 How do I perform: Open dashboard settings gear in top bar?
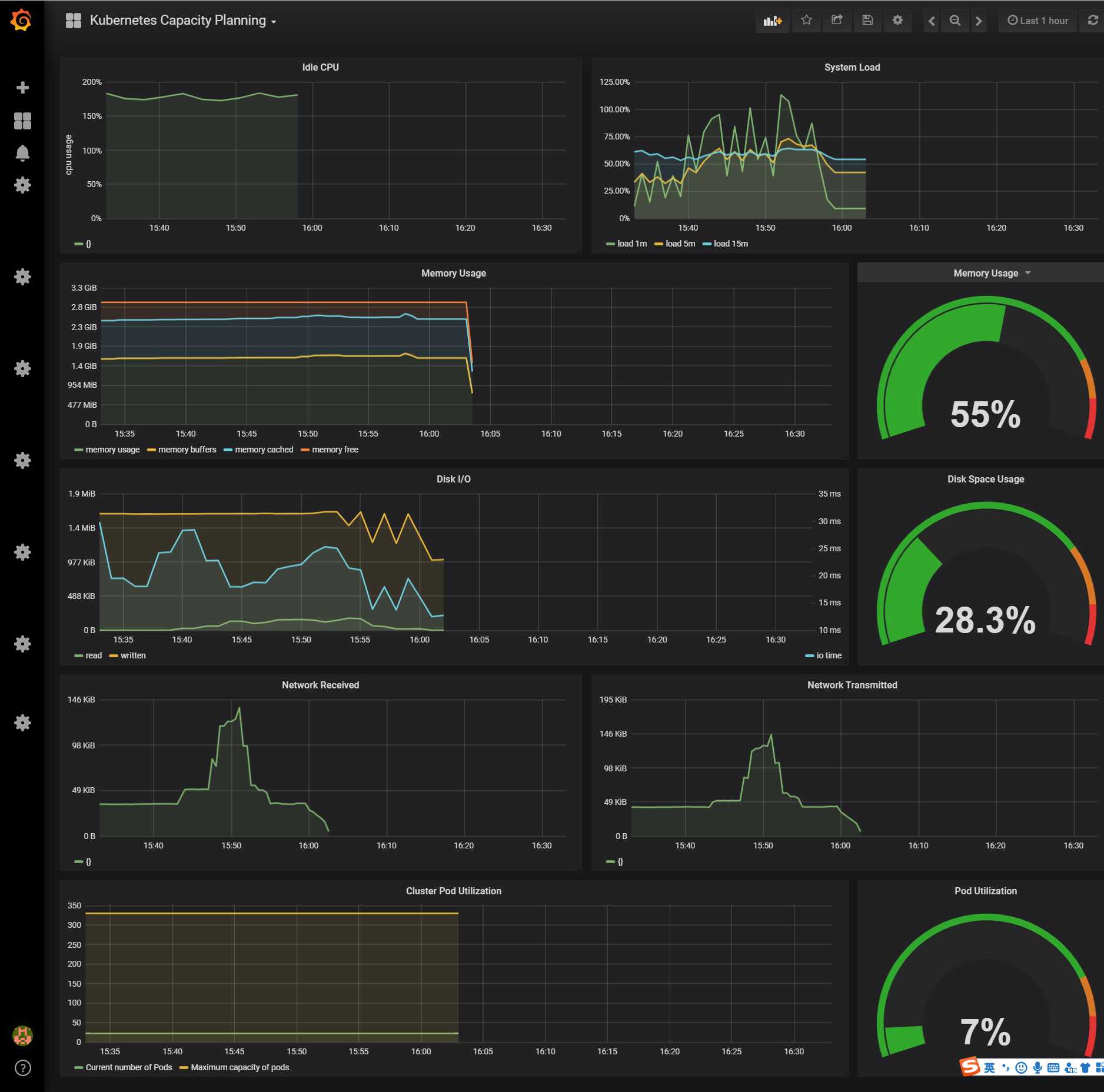click(897, 21)
